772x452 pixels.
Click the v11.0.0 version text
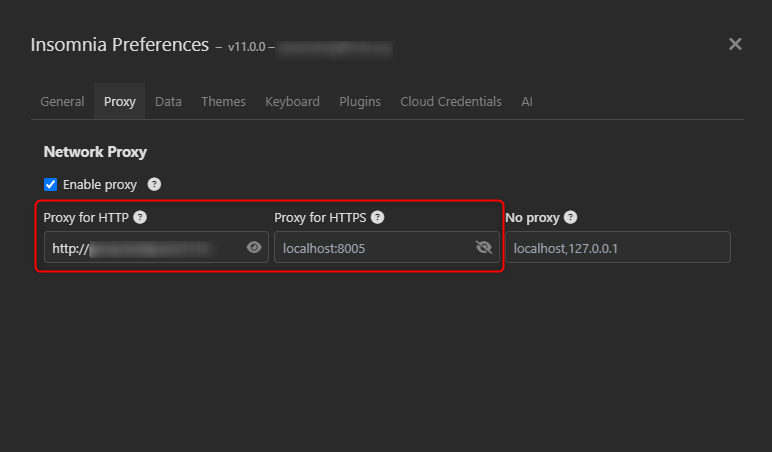pos(247,47)
